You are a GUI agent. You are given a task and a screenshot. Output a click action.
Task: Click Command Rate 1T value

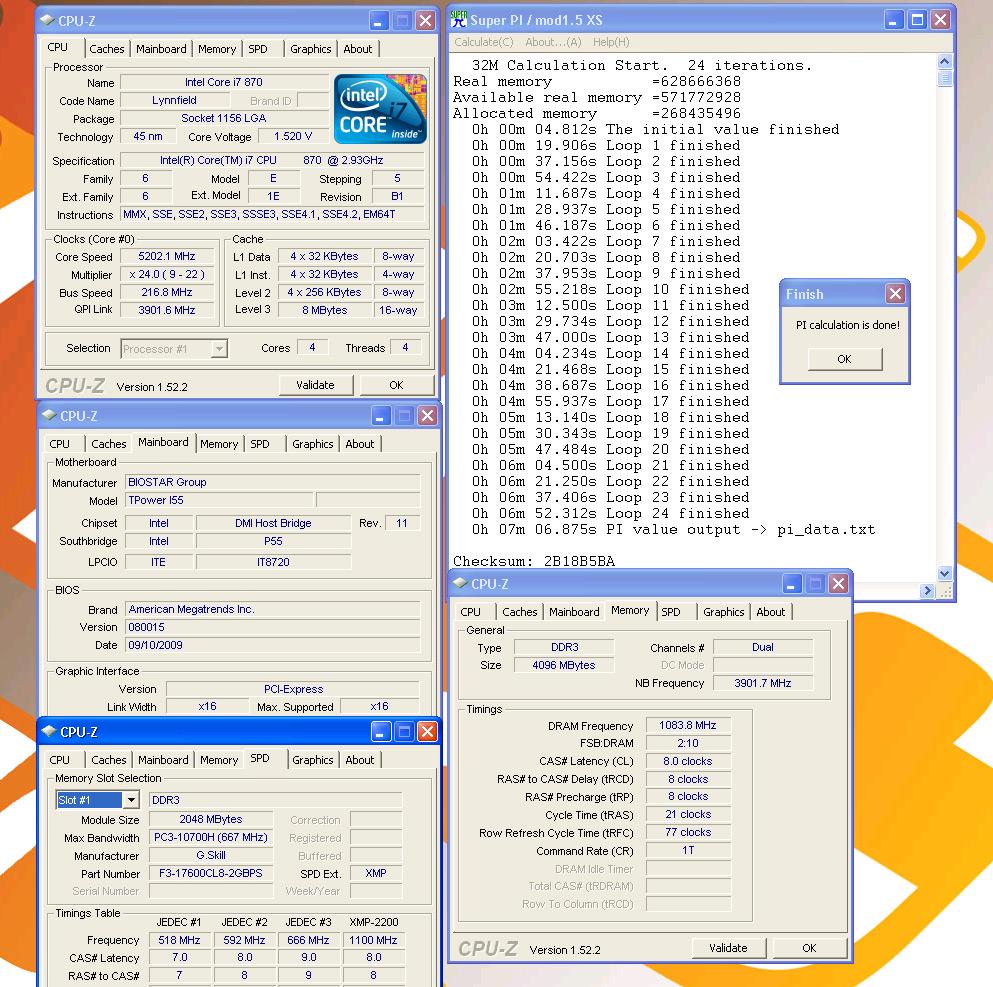coord(688,850)
